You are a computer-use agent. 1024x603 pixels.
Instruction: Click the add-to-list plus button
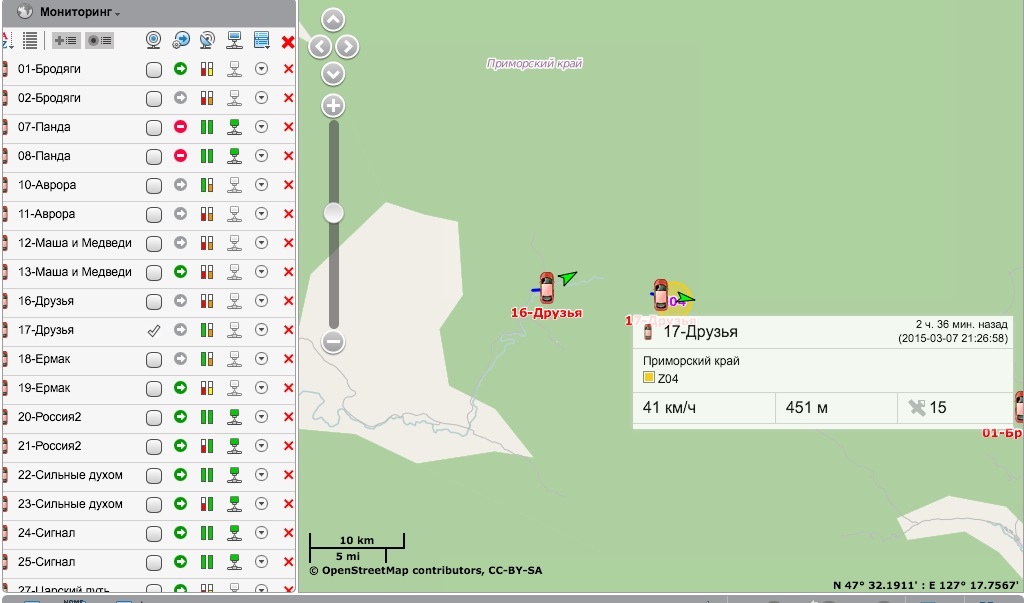click(67, 41)
